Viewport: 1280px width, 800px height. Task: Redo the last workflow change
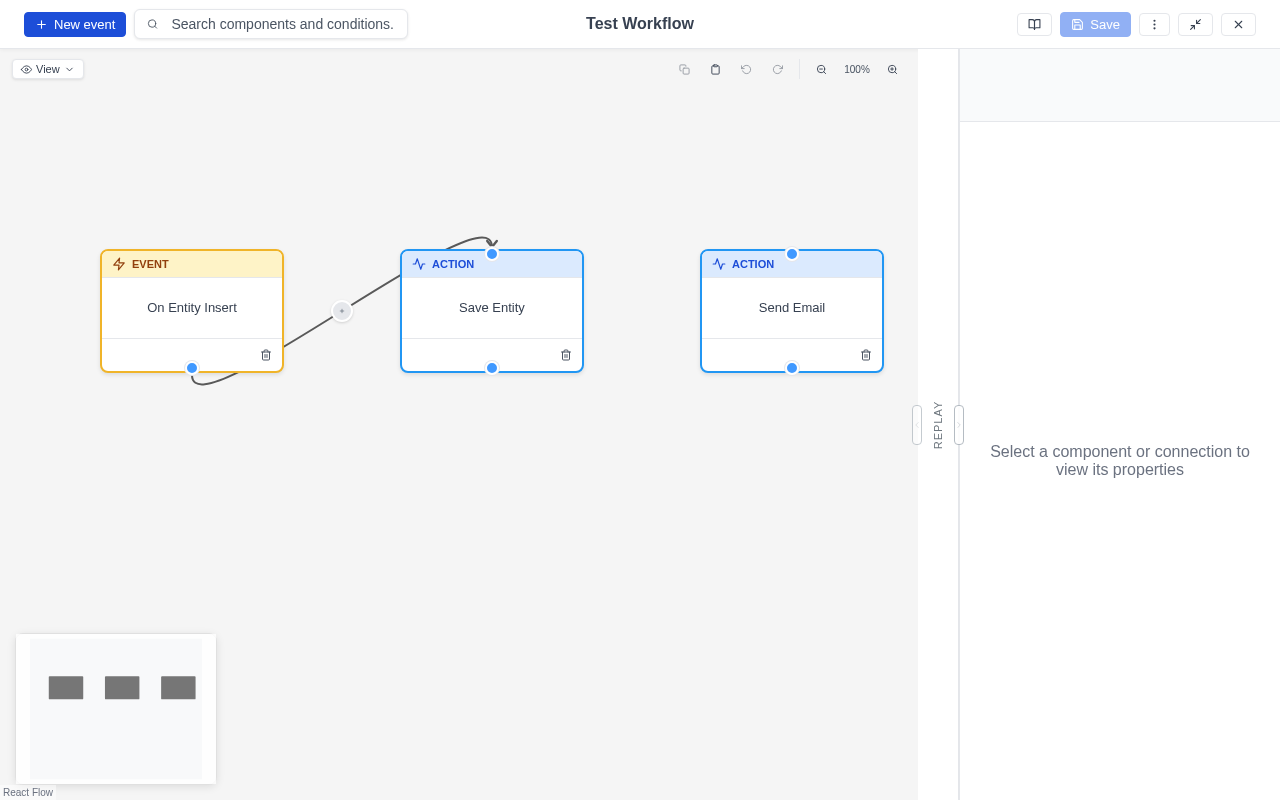(x=778, y=69)
